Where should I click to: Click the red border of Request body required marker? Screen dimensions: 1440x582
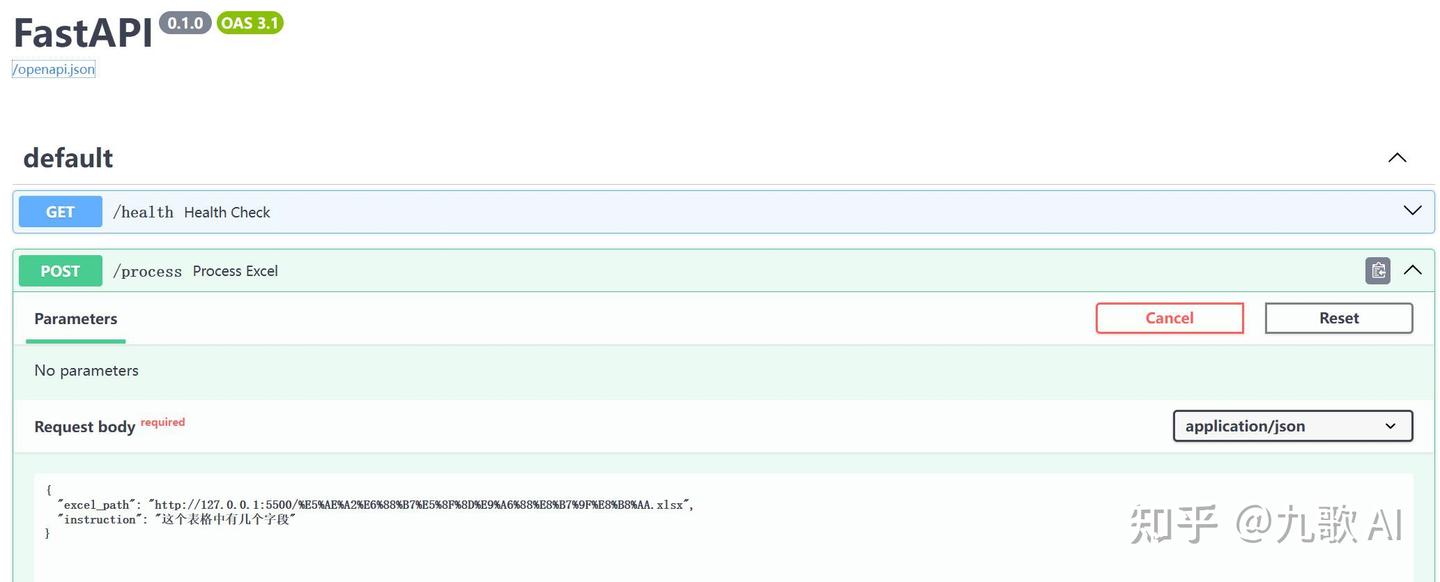[x=162, y=422]
